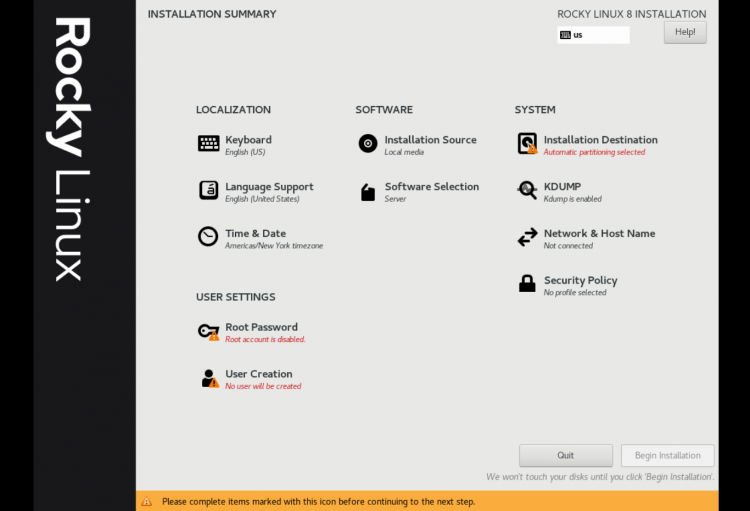750x511 pixels.
Task: Open Language Support via its icon
Action: click(209, 190)
